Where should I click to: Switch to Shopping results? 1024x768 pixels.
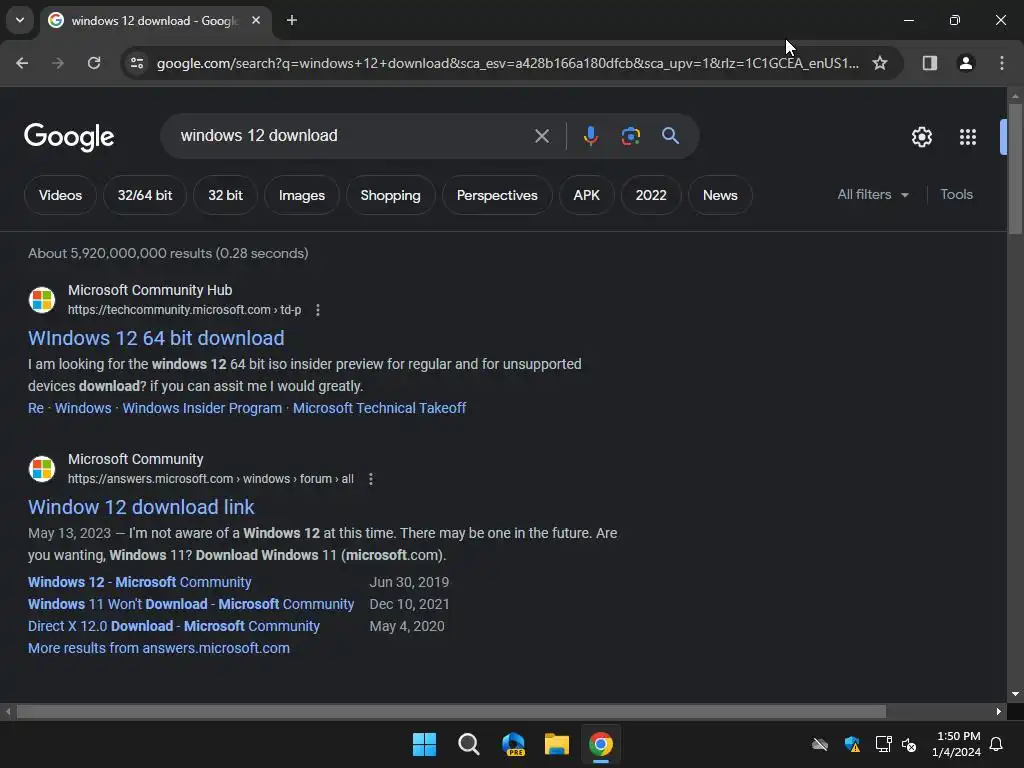click(x=391, y=195)
